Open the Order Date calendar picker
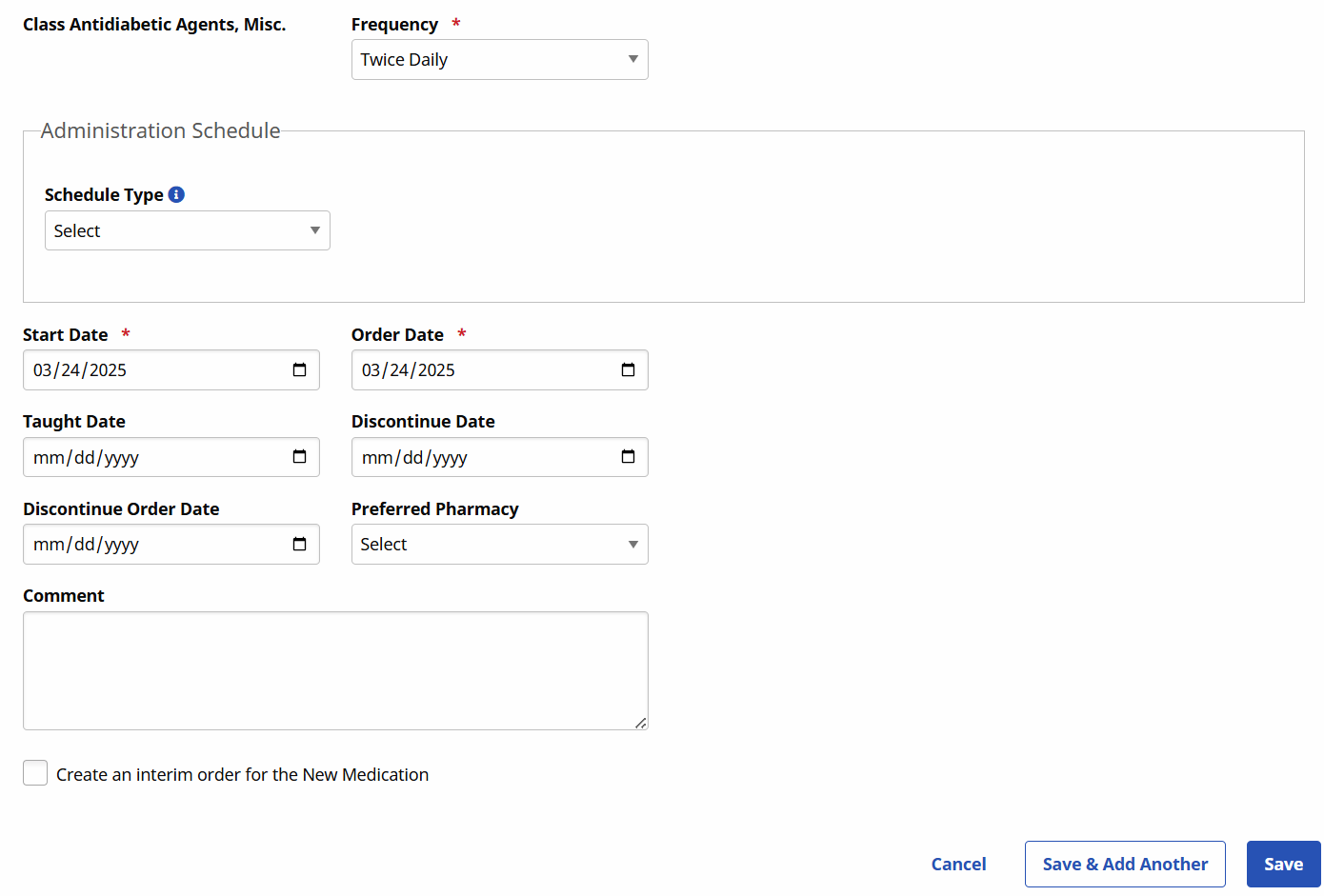1324x896 pixels. (x=629, y=369)
